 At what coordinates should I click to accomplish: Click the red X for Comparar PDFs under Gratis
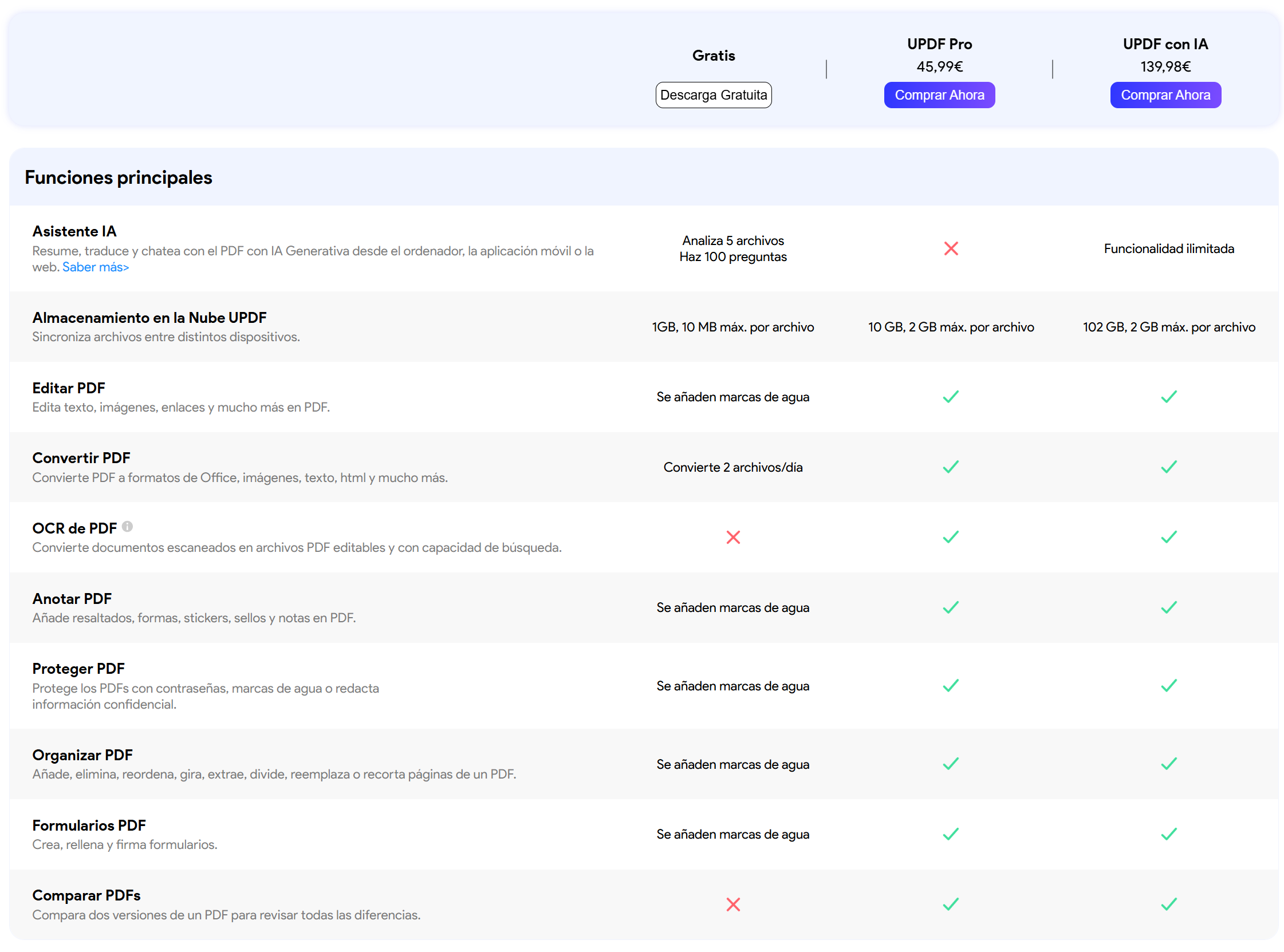point(733,904)
